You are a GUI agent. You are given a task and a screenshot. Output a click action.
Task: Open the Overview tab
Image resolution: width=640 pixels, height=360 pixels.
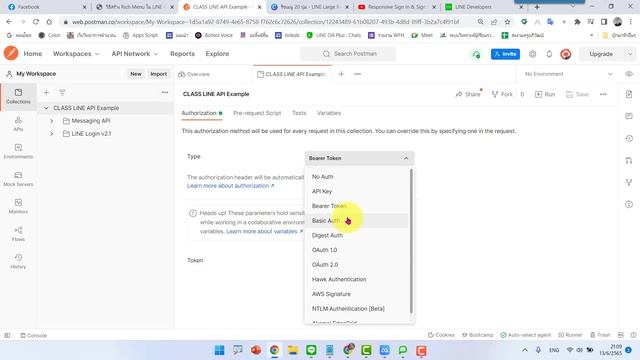pyautogui.click(x=194, y=74)
